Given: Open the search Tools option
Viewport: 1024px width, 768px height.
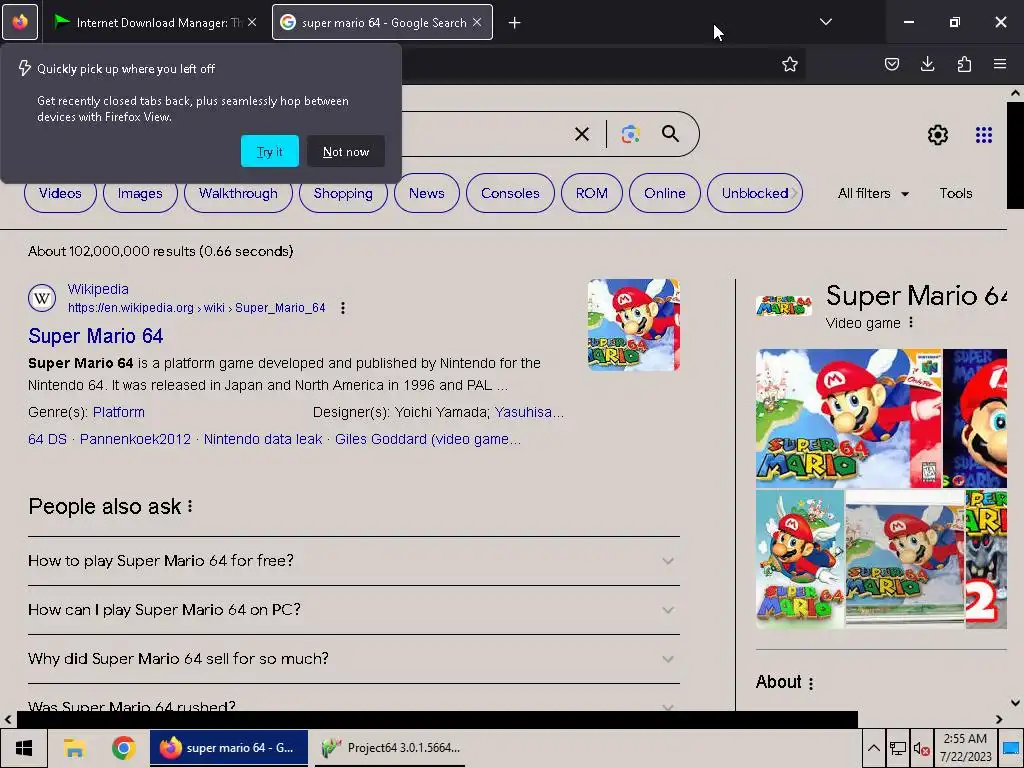Looking at the screenshot, I should (x=955, y=193).
